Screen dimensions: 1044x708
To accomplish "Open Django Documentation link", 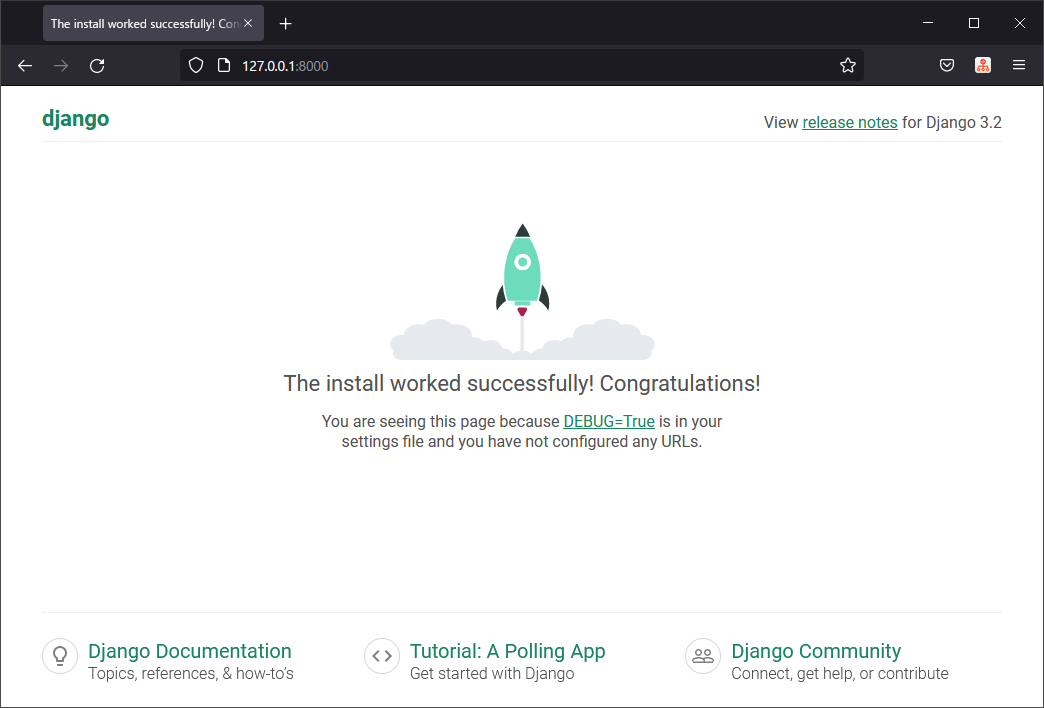I will [x=190, y=651].
